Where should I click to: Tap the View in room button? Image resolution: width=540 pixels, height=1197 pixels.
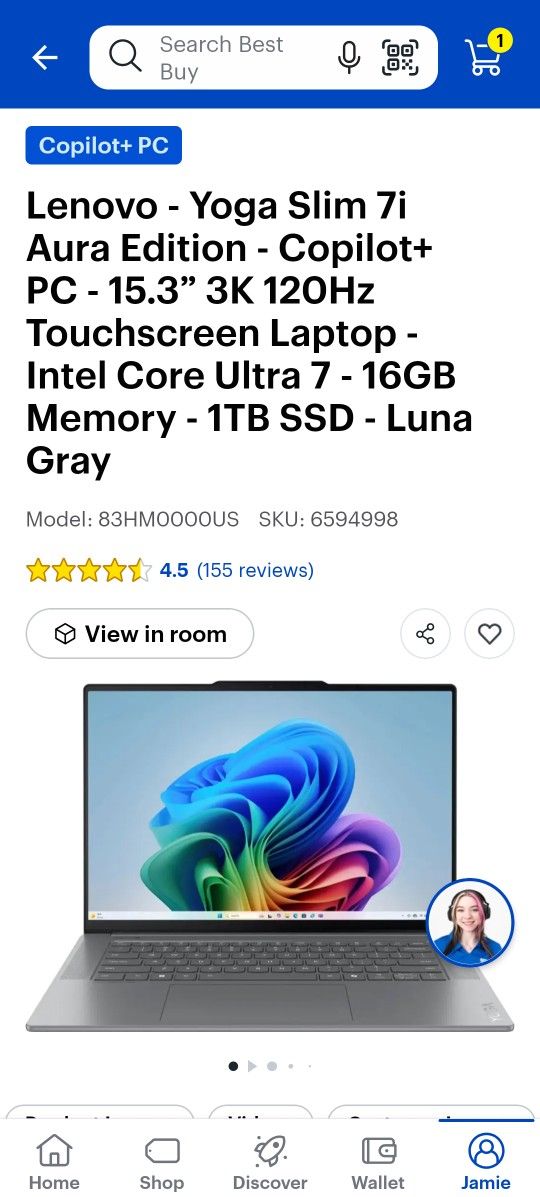(x=140, y=634)
